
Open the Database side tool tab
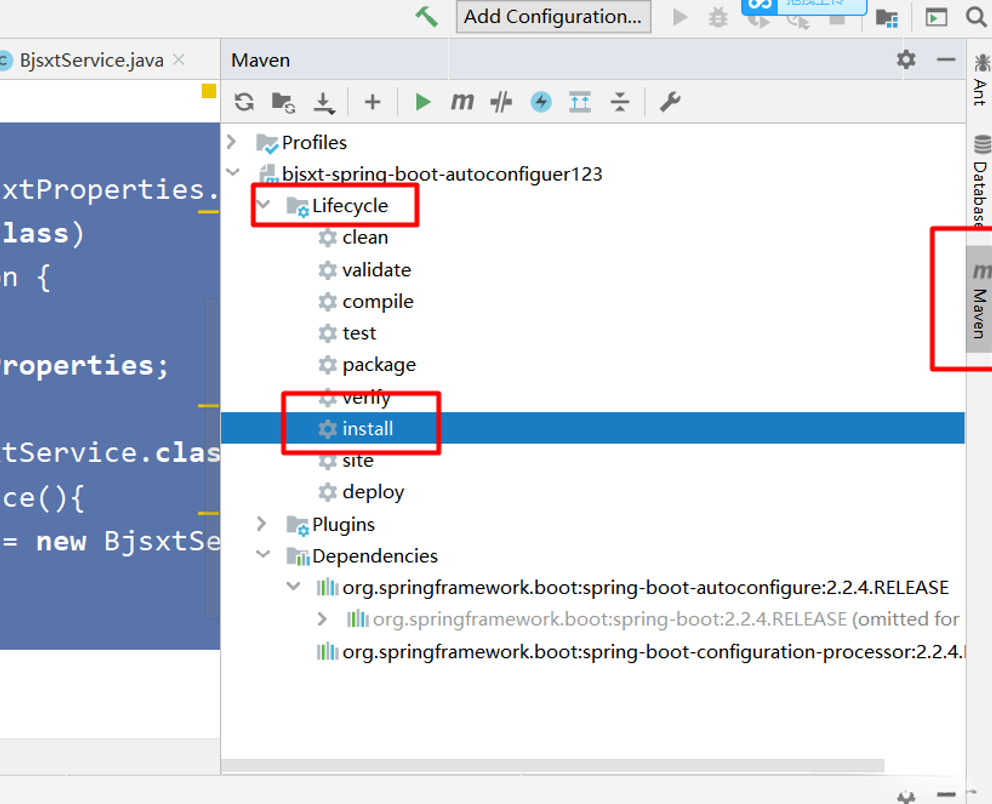[980, 180]
